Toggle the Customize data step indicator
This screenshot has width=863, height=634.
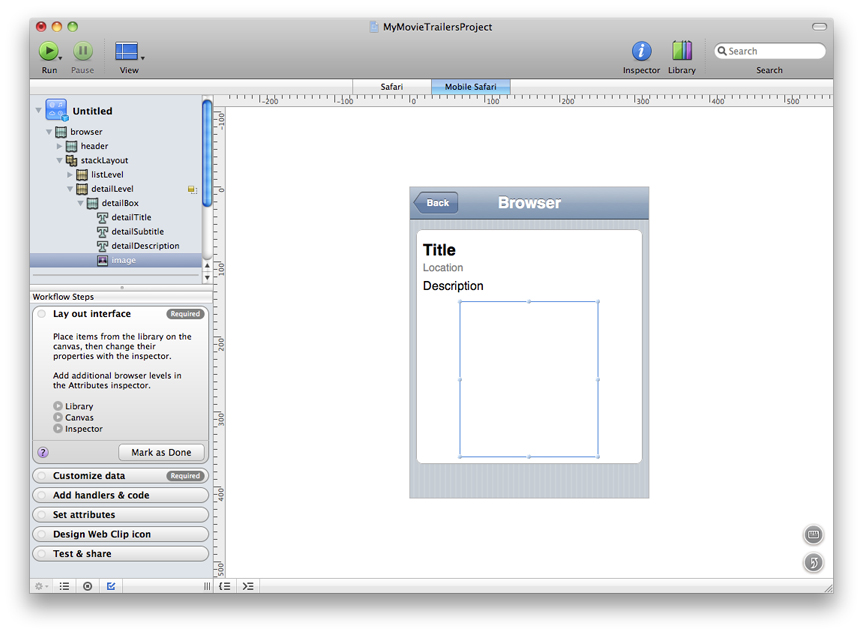[x=42, y=476]
